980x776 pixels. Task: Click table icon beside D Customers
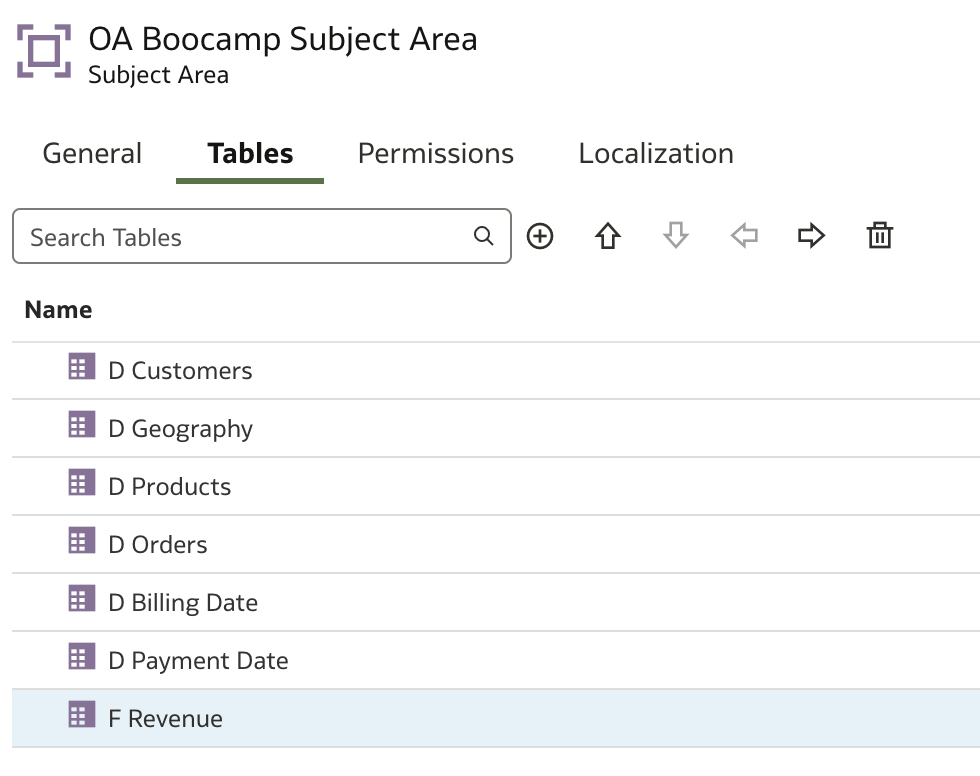(x=82, y=367)
